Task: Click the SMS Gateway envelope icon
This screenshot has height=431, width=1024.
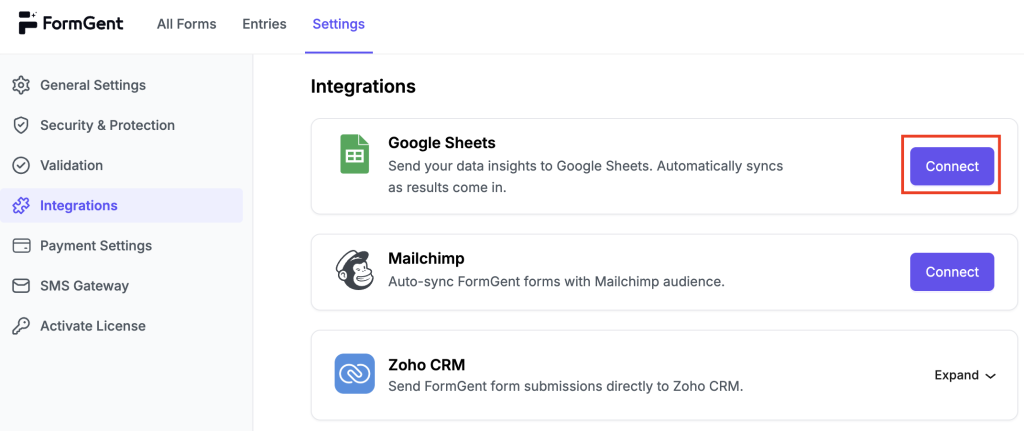Action: coord(22,286)
